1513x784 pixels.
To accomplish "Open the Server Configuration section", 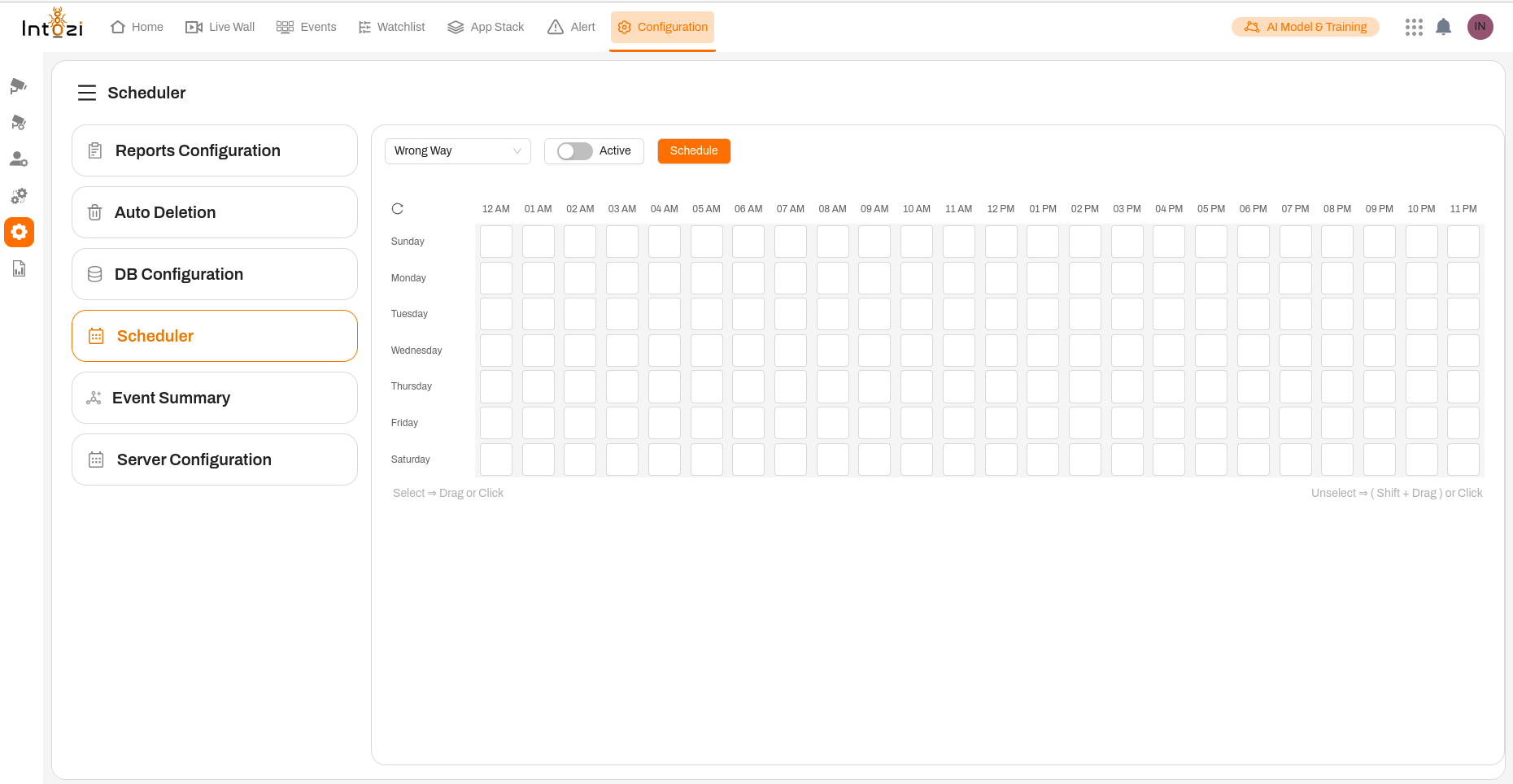I will pyautogui.click(x=215, y=460).
